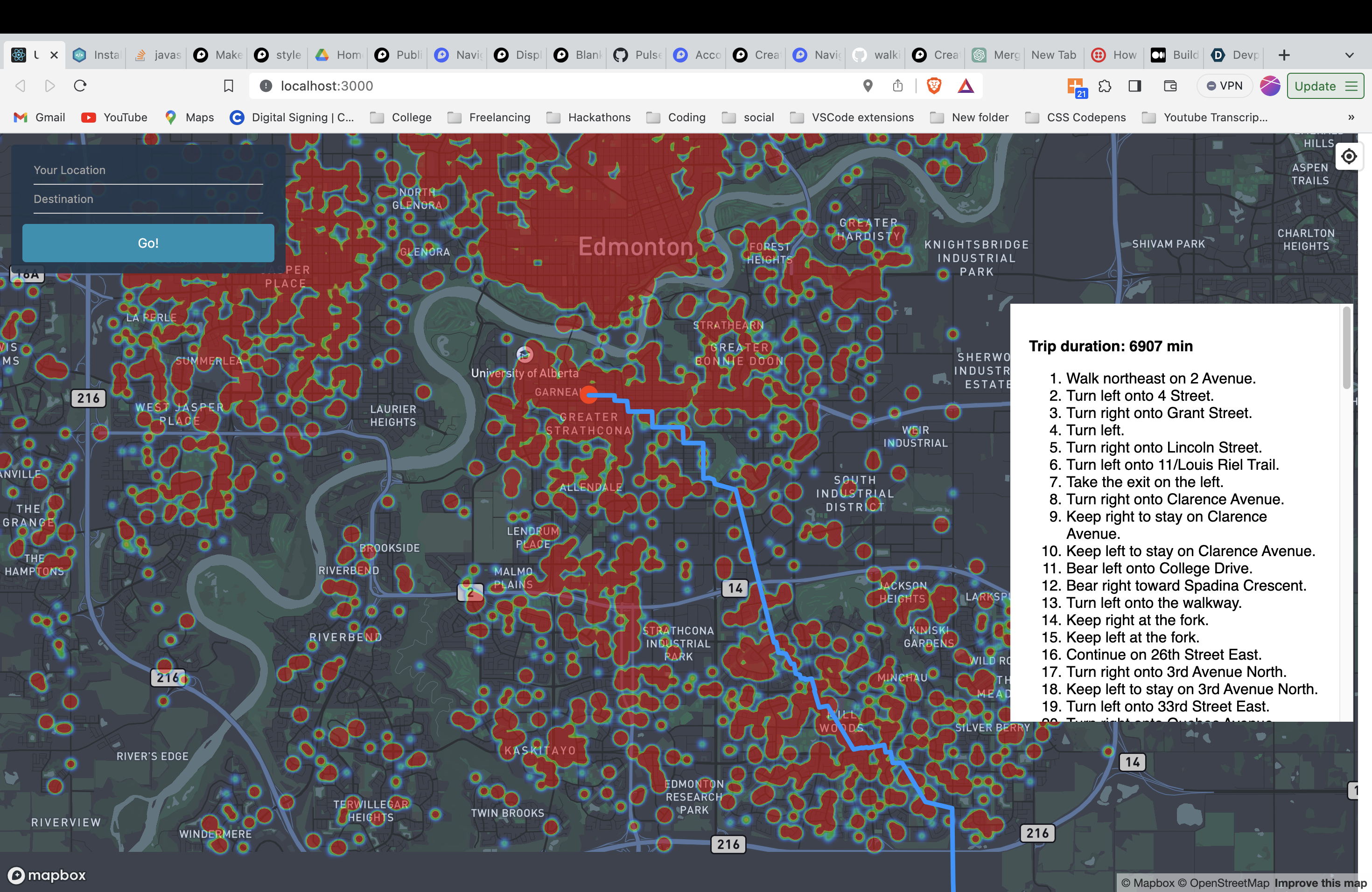Open the browser extensions puzzle icon
The height and width of the screenshot is (892, 1372).
click(x=1105, y=86)
